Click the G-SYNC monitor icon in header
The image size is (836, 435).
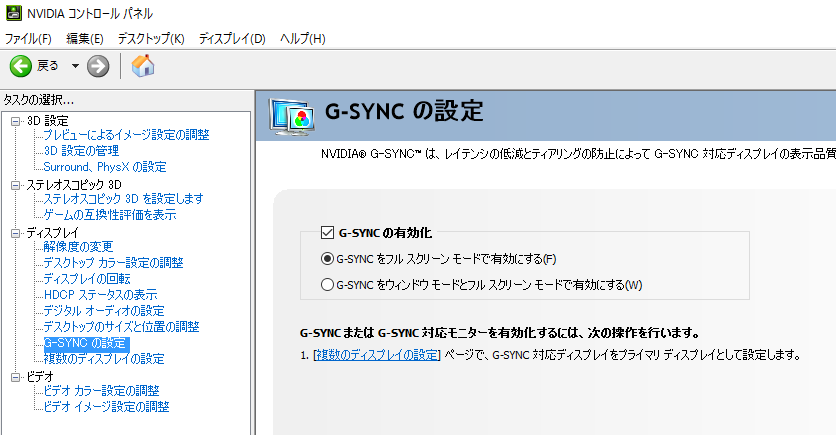point(291,116)
